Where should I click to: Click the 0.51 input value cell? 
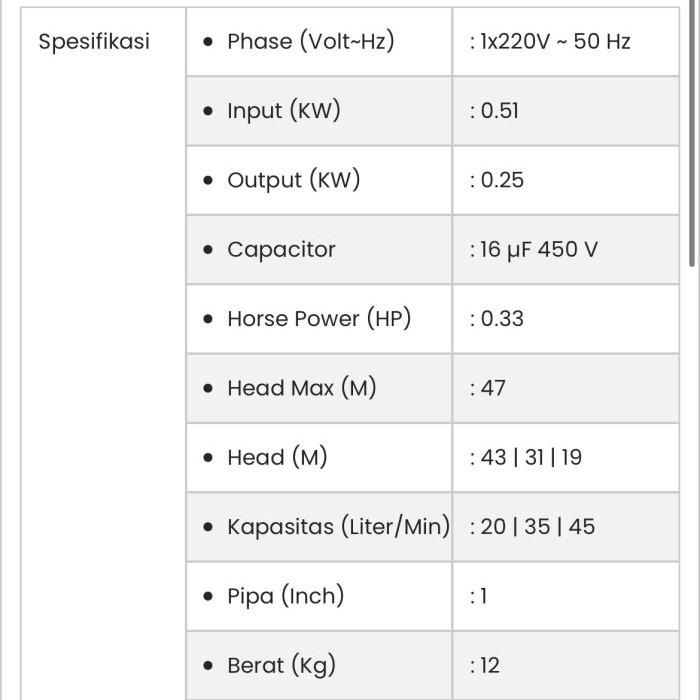[x=495, y=111]
